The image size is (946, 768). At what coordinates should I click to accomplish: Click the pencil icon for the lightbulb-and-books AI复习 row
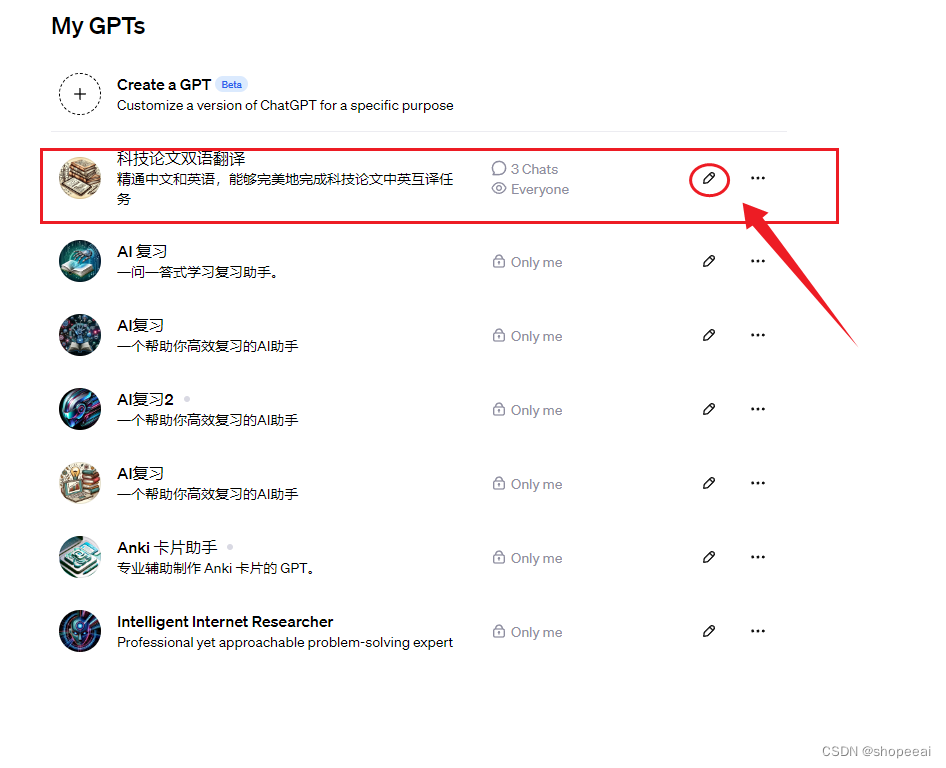709,483
